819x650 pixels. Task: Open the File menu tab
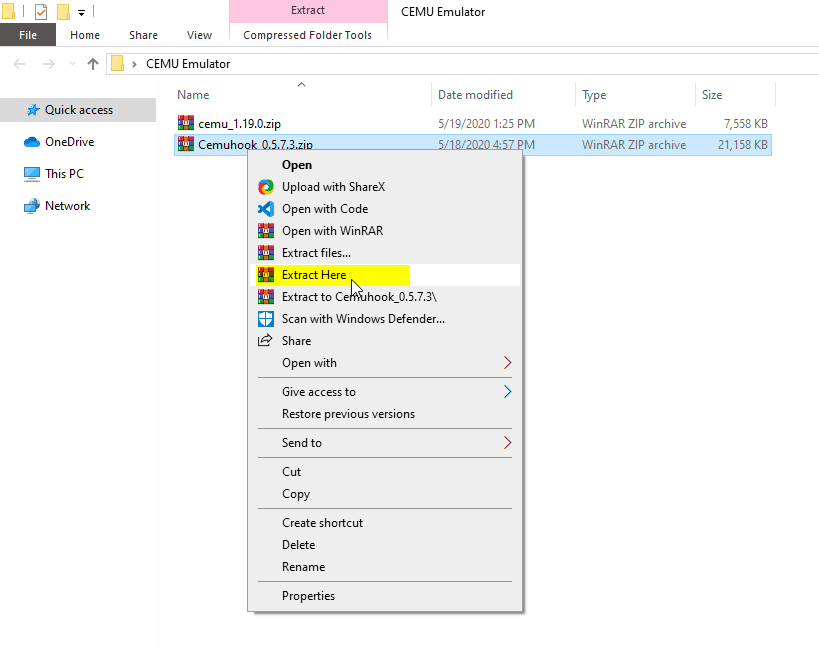tap(28, 35)
